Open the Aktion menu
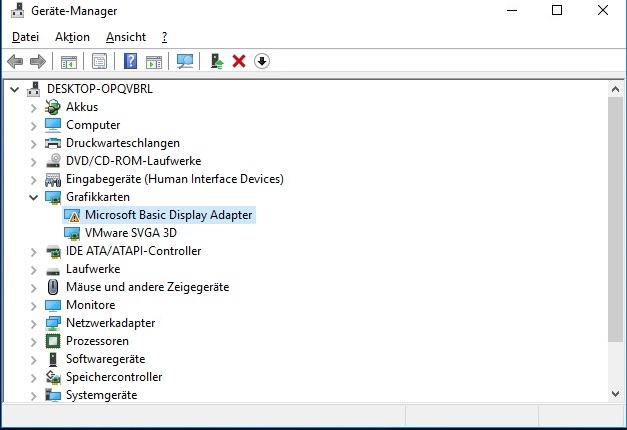 (72, 37)
